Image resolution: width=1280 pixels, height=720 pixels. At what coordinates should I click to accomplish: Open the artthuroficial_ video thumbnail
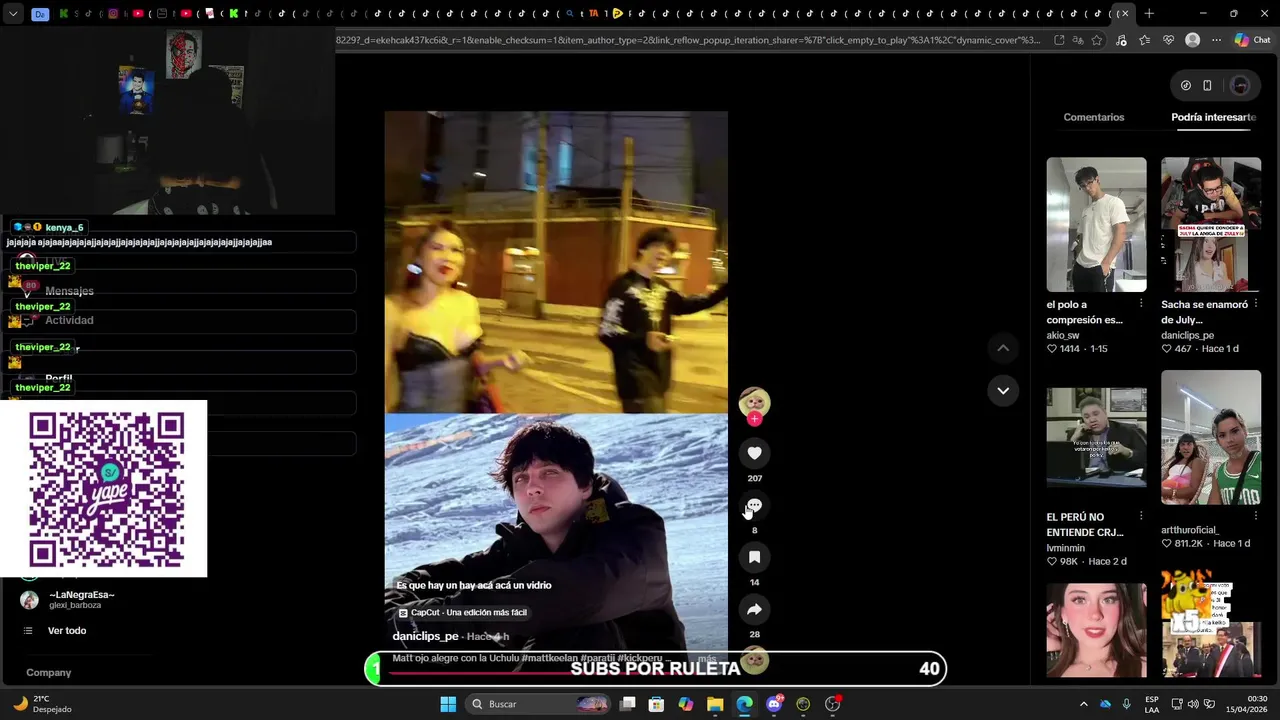(x=1211, y=437)
